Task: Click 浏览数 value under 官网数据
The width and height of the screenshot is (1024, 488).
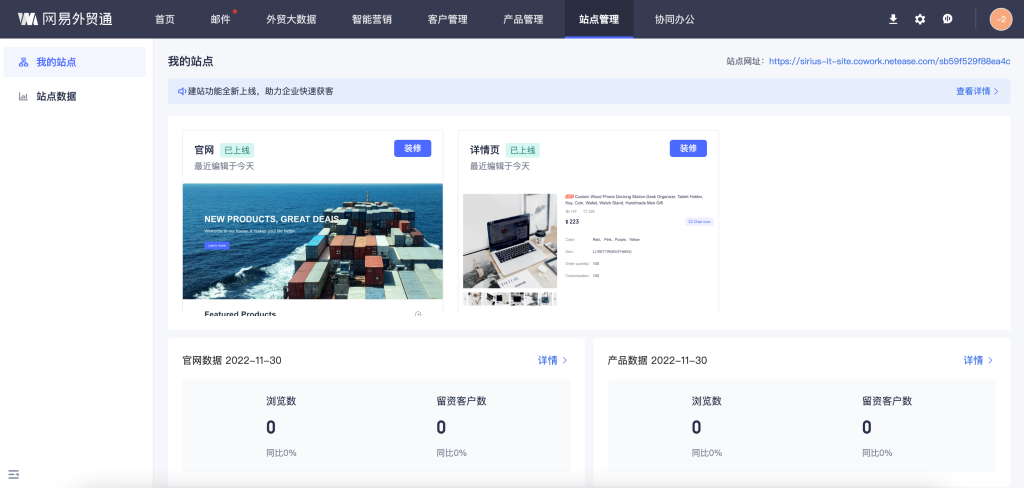Action: [271, 428]
